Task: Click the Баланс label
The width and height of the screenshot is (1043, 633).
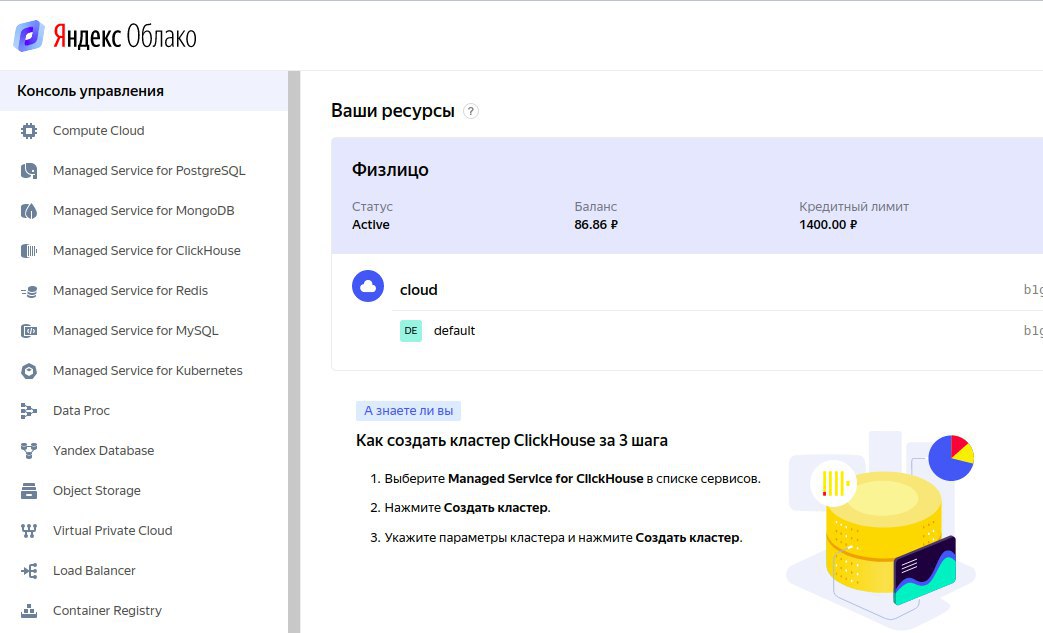Action: coord(595,207)
